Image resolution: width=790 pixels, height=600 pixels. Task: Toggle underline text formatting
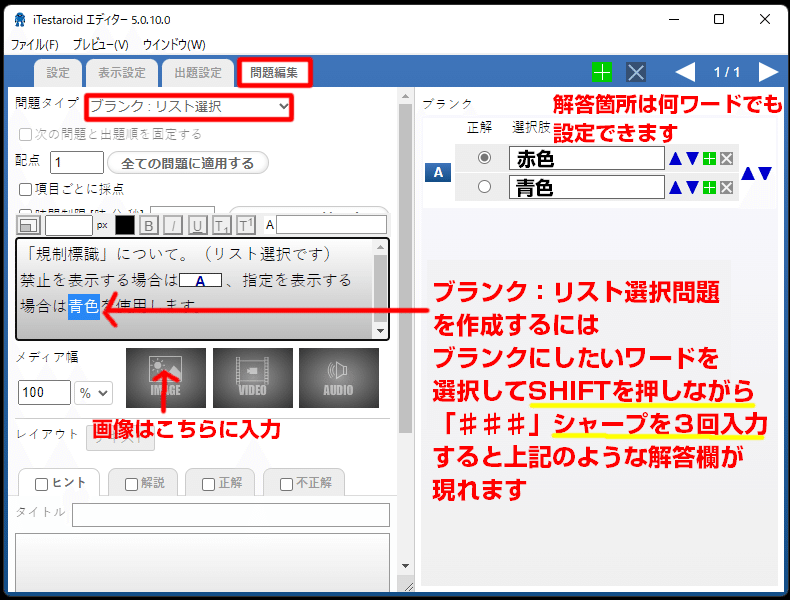coord(197,225)
